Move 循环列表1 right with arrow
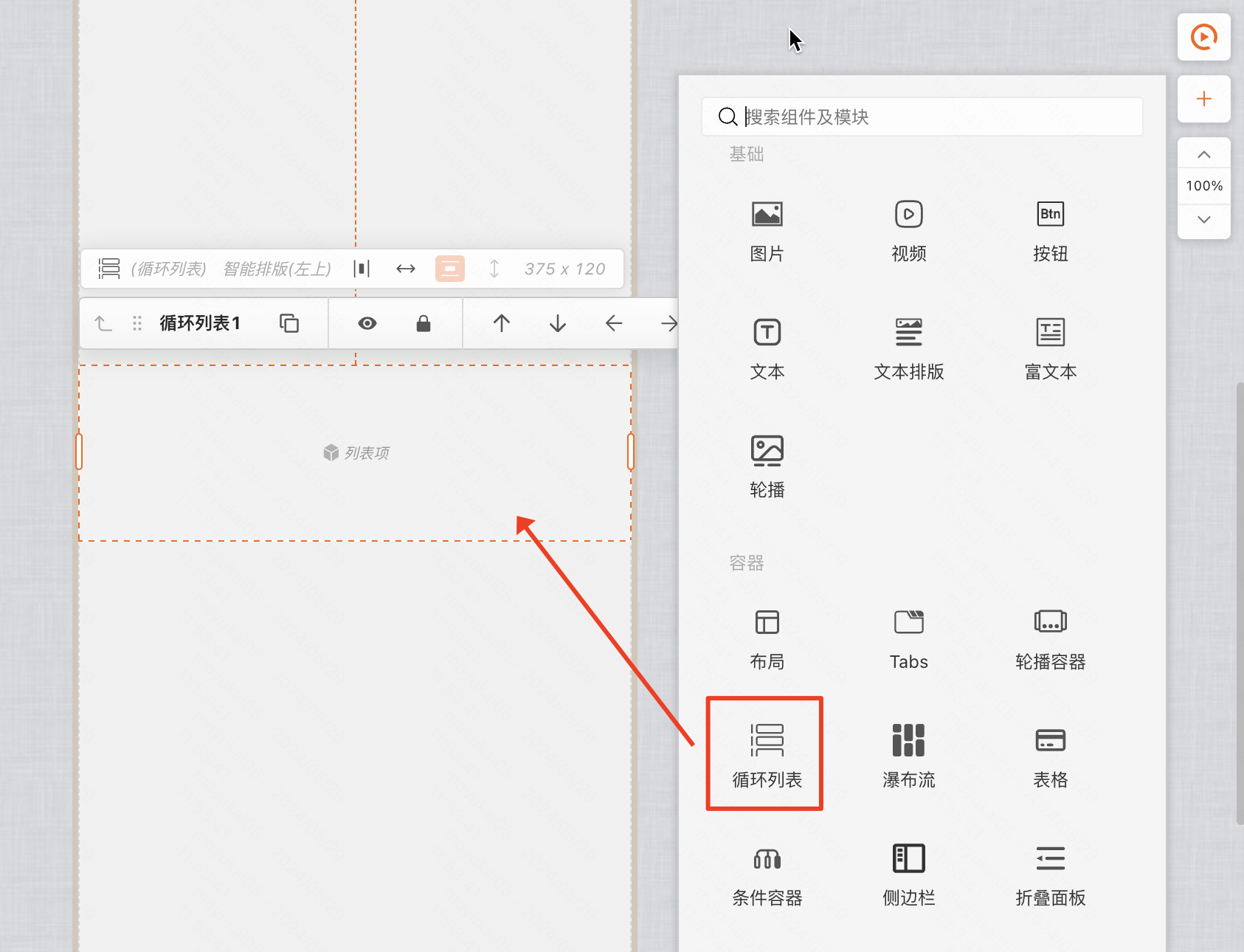 (x=668, y=323)
